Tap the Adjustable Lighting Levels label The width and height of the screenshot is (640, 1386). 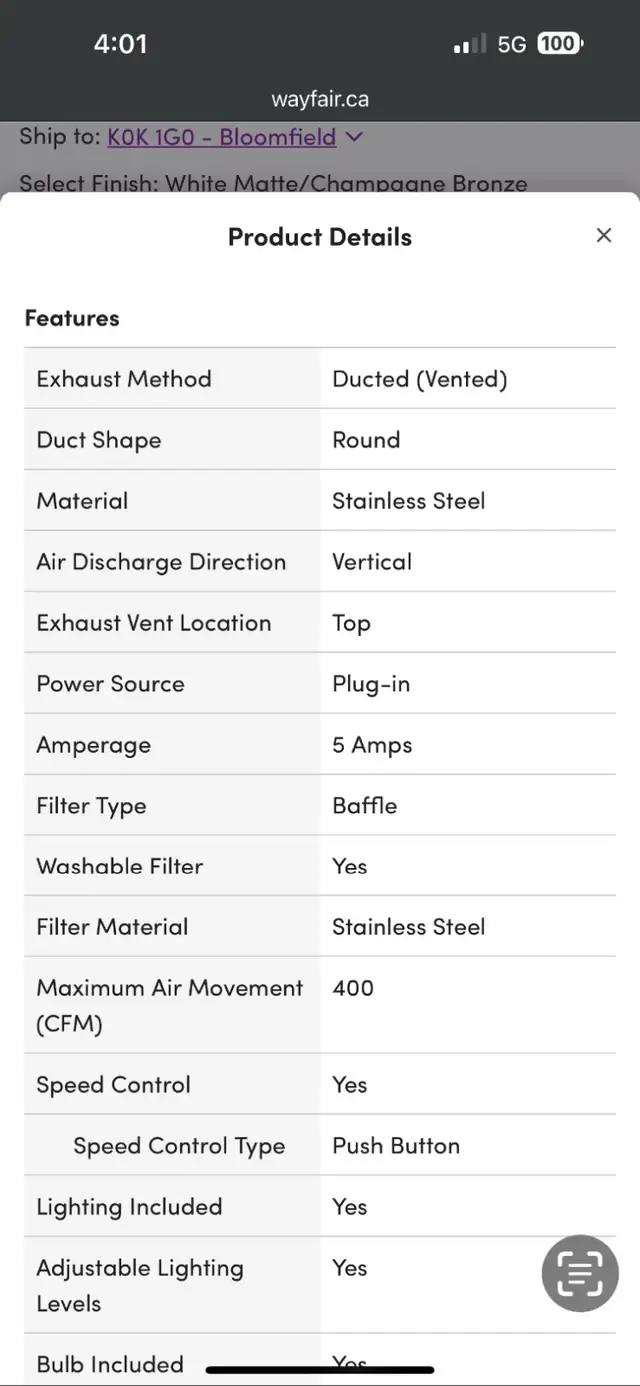click(140, 1285)
